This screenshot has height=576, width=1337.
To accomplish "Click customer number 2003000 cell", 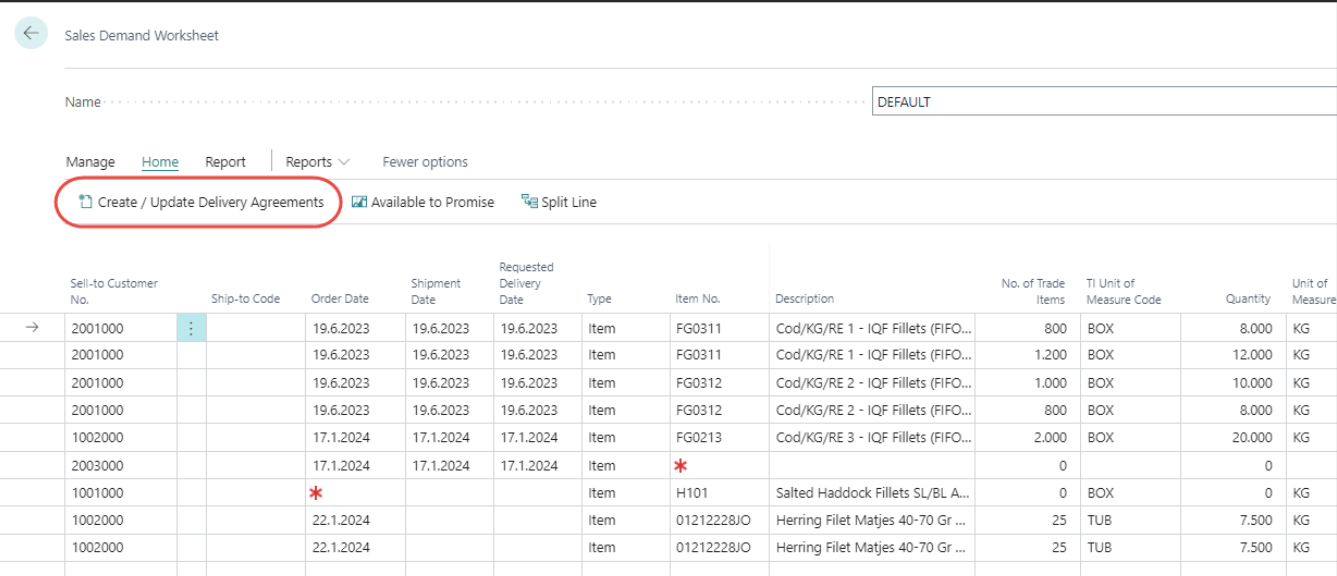I will [x=120, y=466].
